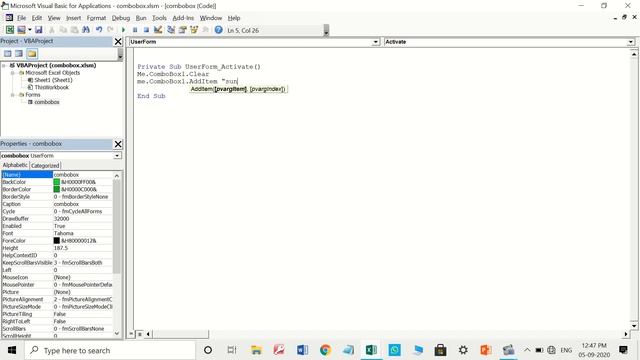
Task: Select ThisWorkbook in project tree
Action: 51,87
